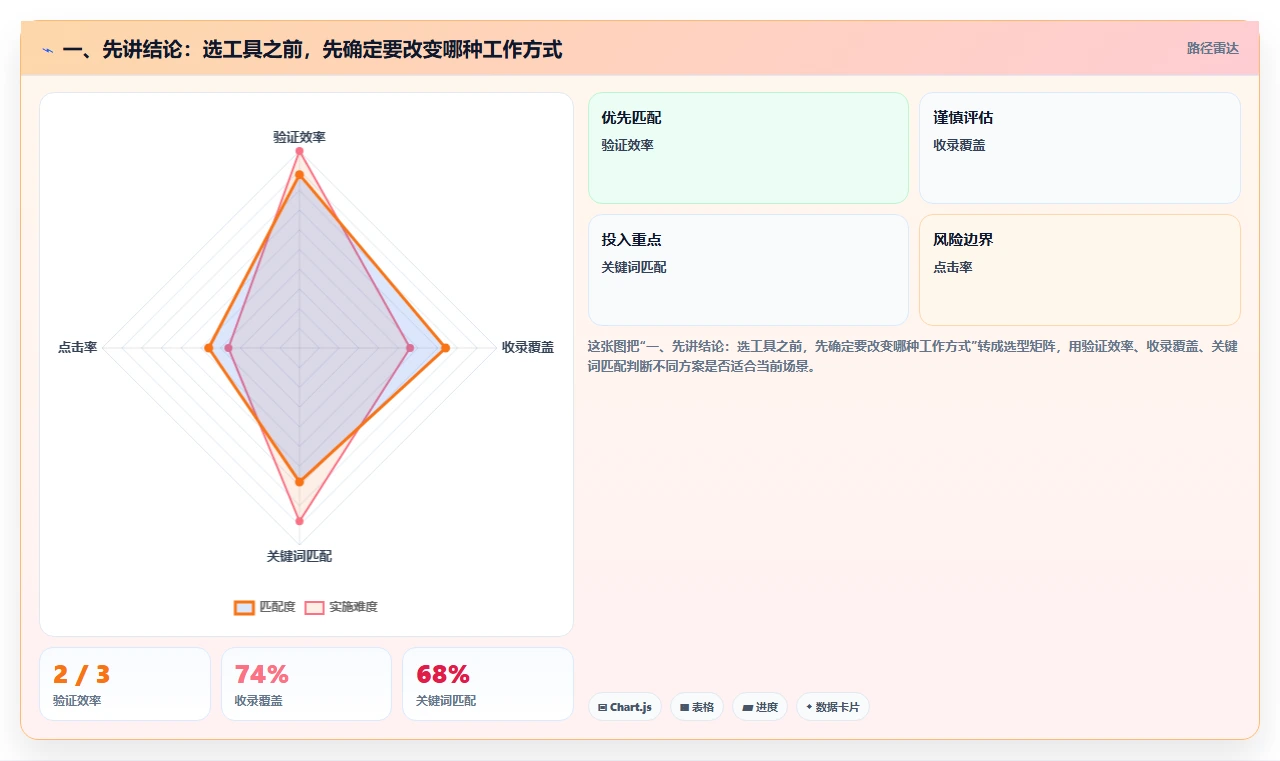Toggle the 匹配度 legend item

tap(265, 607)
